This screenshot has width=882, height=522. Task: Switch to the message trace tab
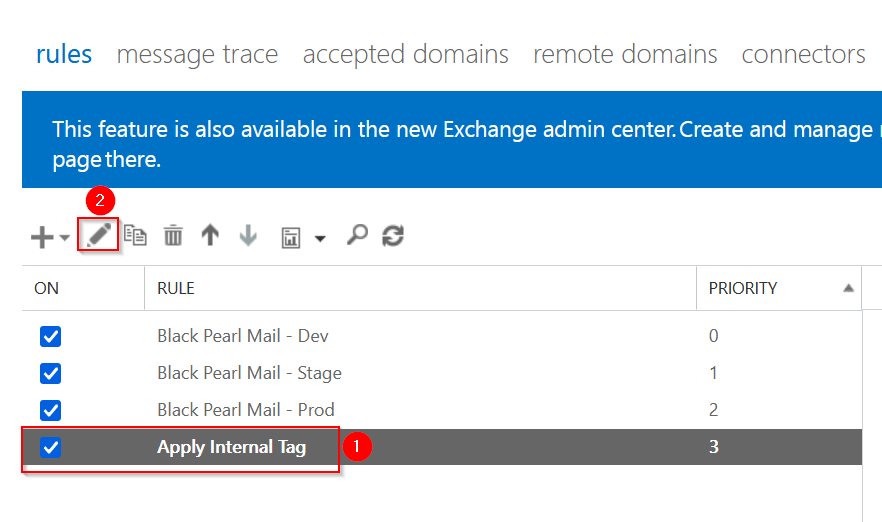pos(197,54)
